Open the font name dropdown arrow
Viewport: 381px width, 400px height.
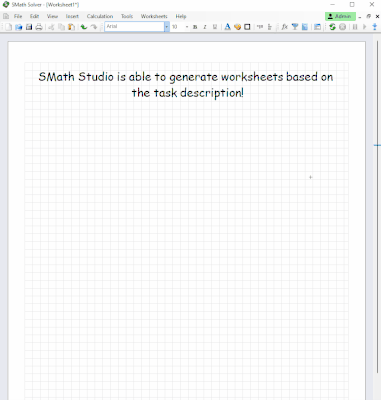[x=167, y=27]
